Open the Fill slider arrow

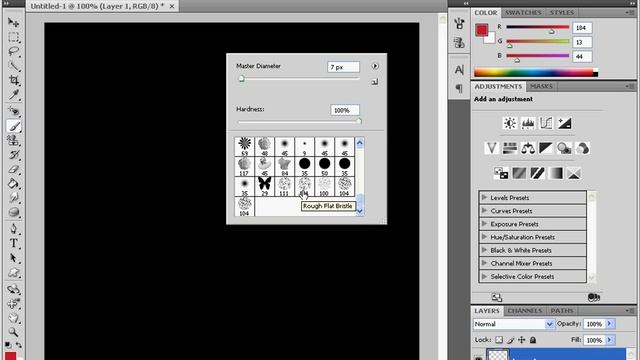[x=610, y=340]
